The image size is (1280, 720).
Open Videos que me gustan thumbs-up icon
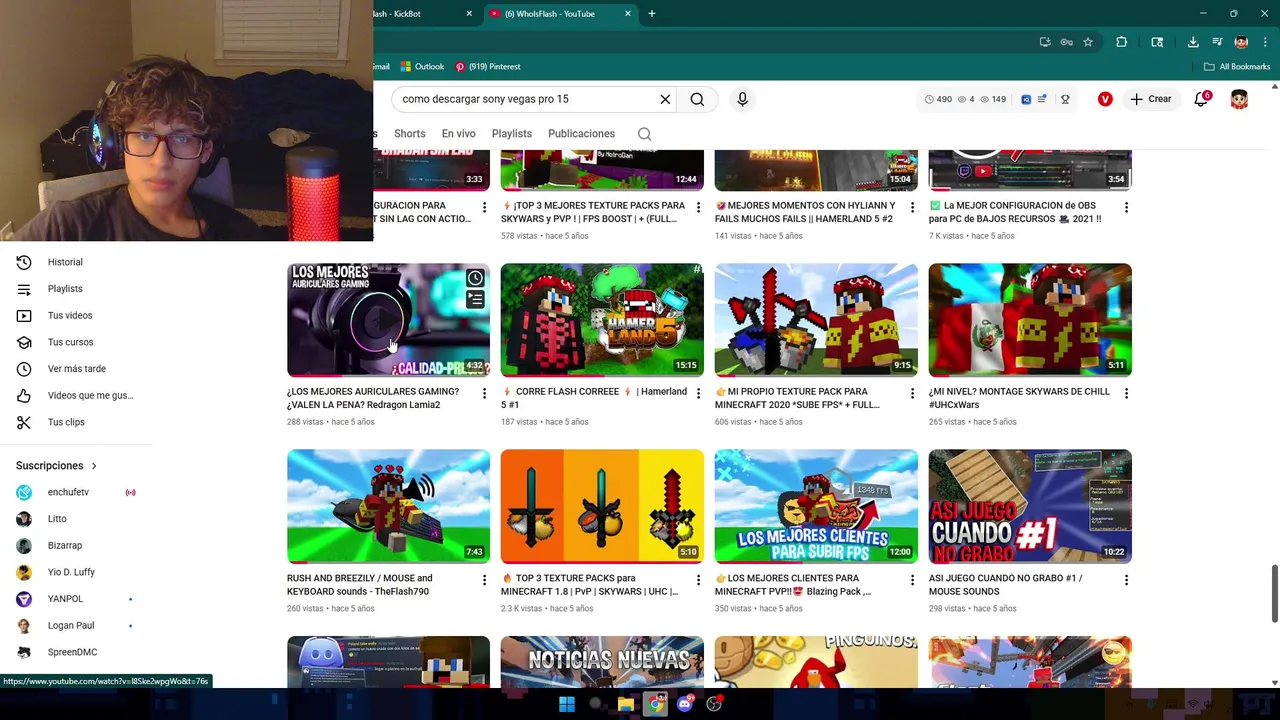(x=24, y=395)
